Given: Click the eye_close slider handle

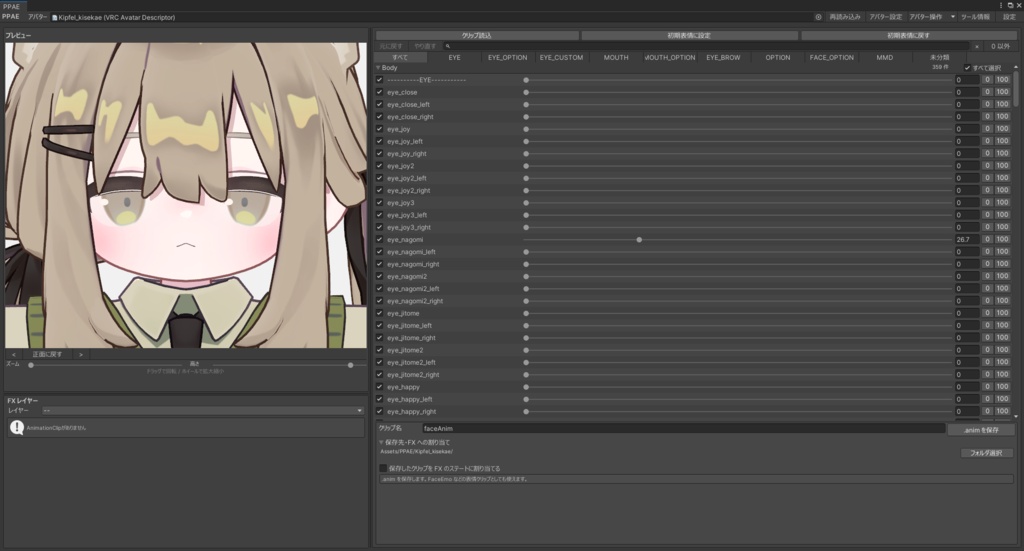Looking at the screenshot, I should click(526, 92).
